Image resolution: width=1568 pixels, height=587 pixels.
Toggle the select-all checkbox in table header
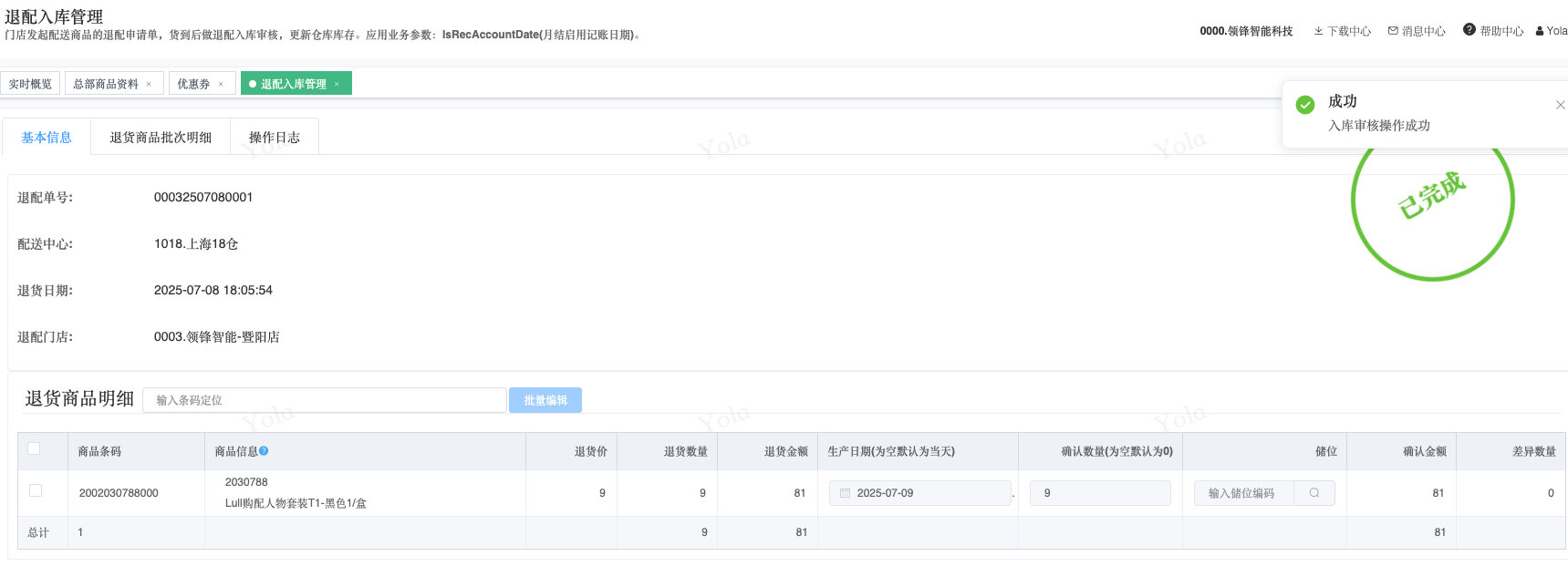point(34,448)
